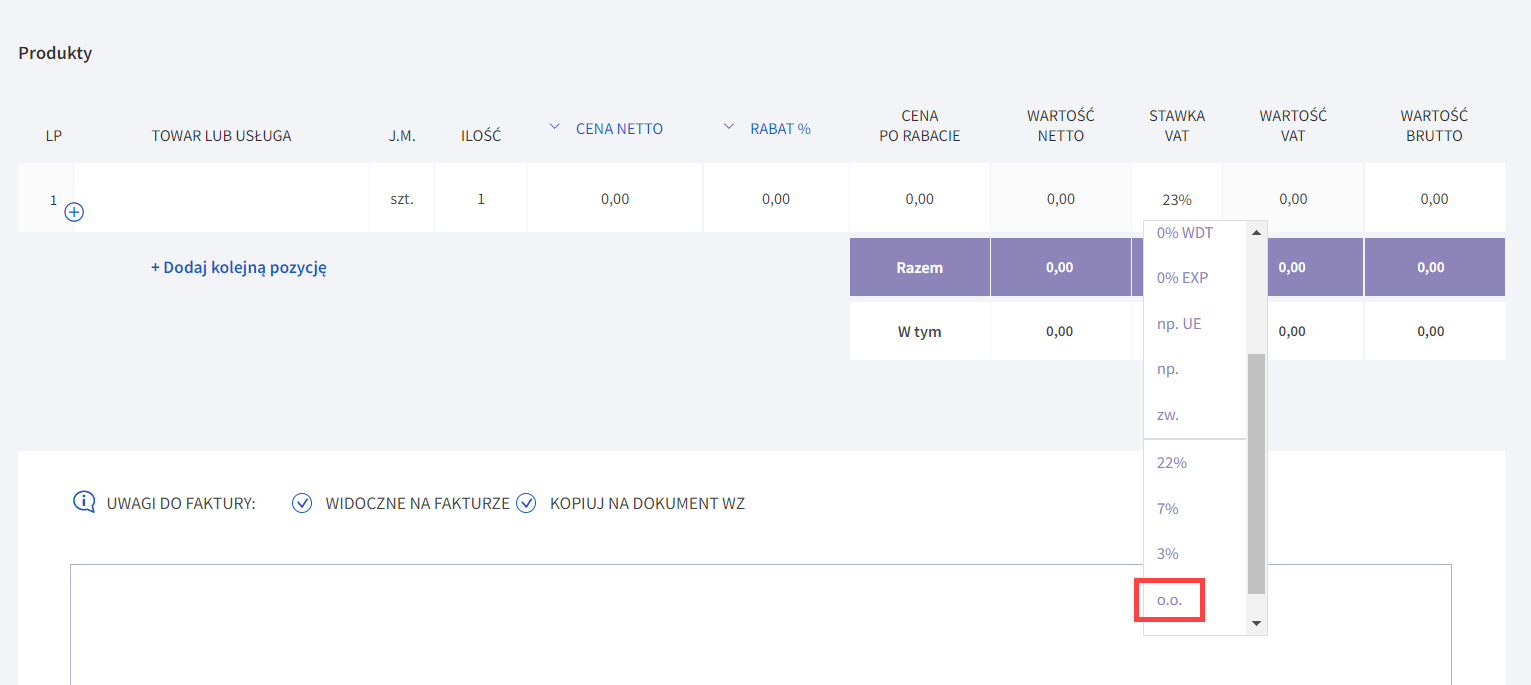Select the 0% WDT VAT option
This screenshot has height=685, width=1531.
coord(1184,232)
